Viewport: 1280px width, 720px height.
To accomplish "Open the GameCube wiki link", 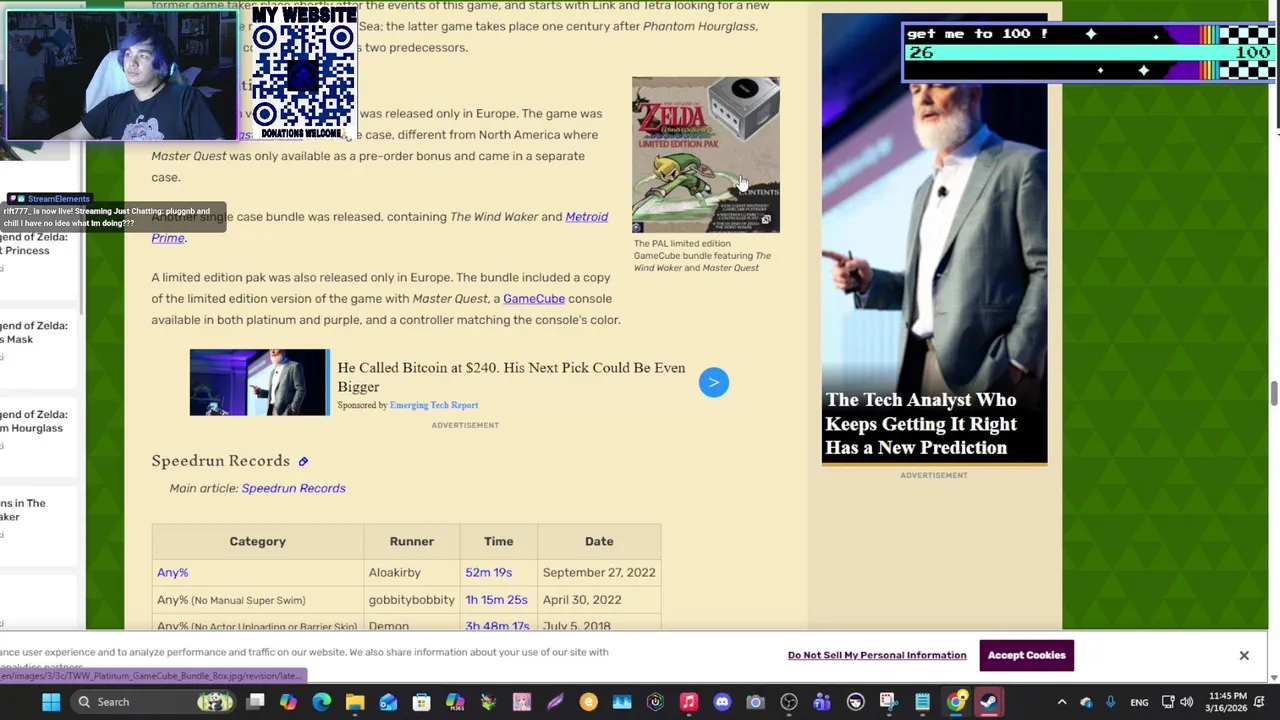I will coord(533,298).
